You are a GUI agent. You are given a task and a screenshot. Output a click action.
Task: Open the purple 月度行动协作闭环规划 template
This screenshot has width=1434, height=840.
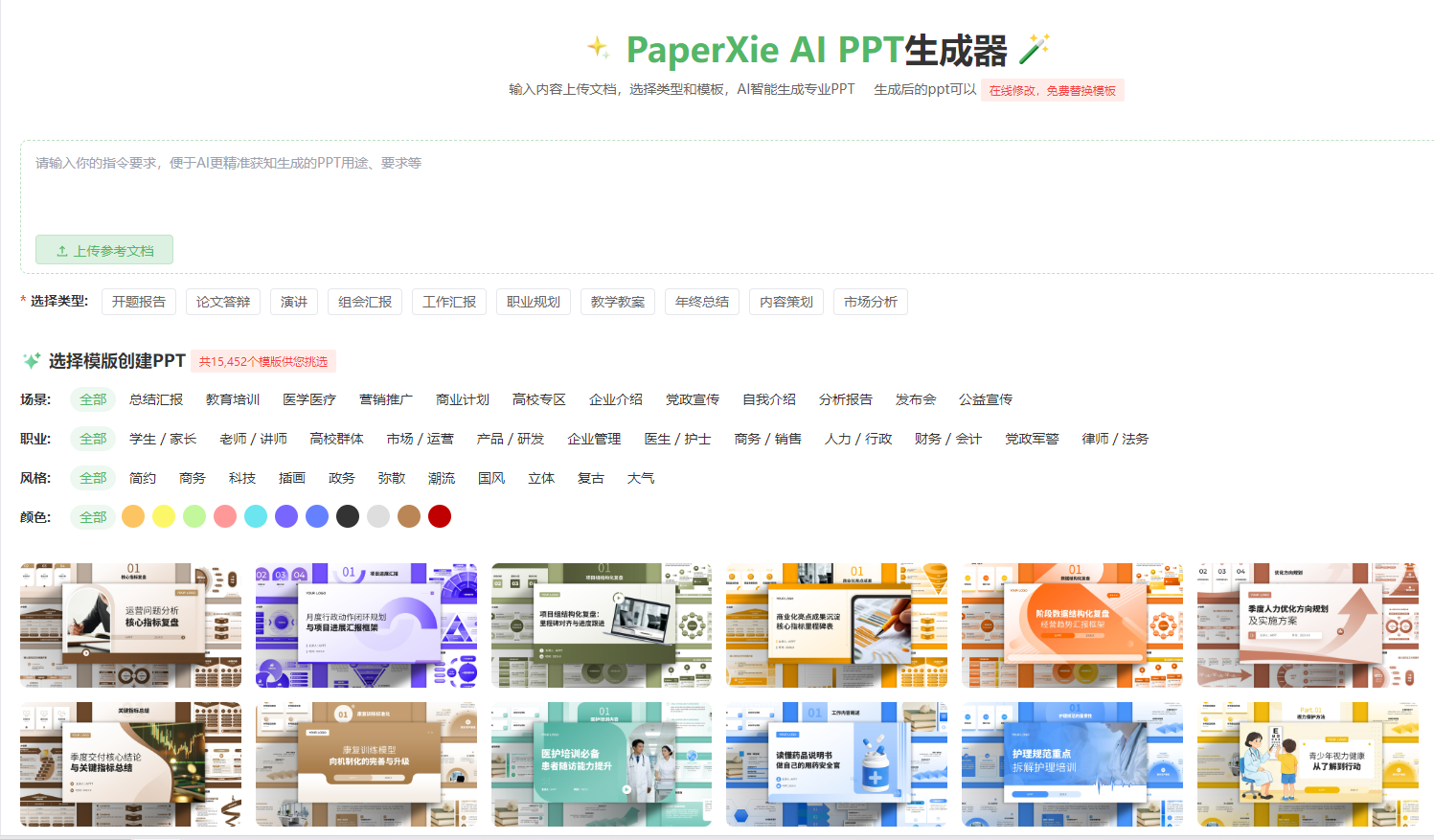point(366,624)
